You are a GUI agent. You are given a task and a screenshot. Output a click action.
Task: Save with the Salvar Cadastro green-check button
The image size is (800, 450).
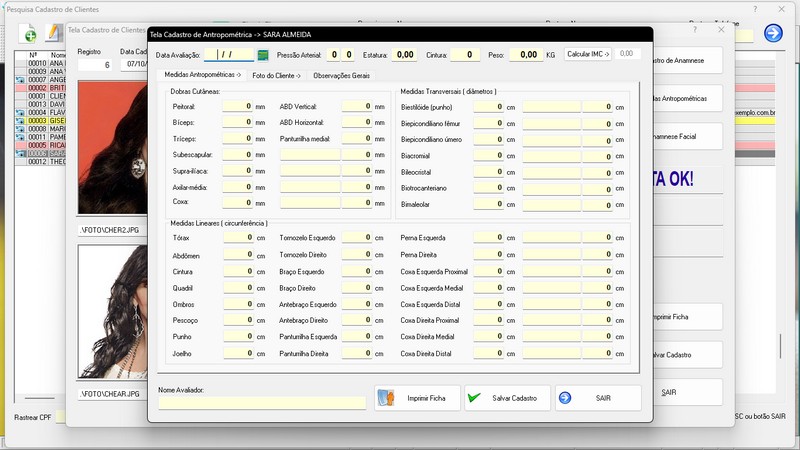pyautogui.click(x=507, y=398)
